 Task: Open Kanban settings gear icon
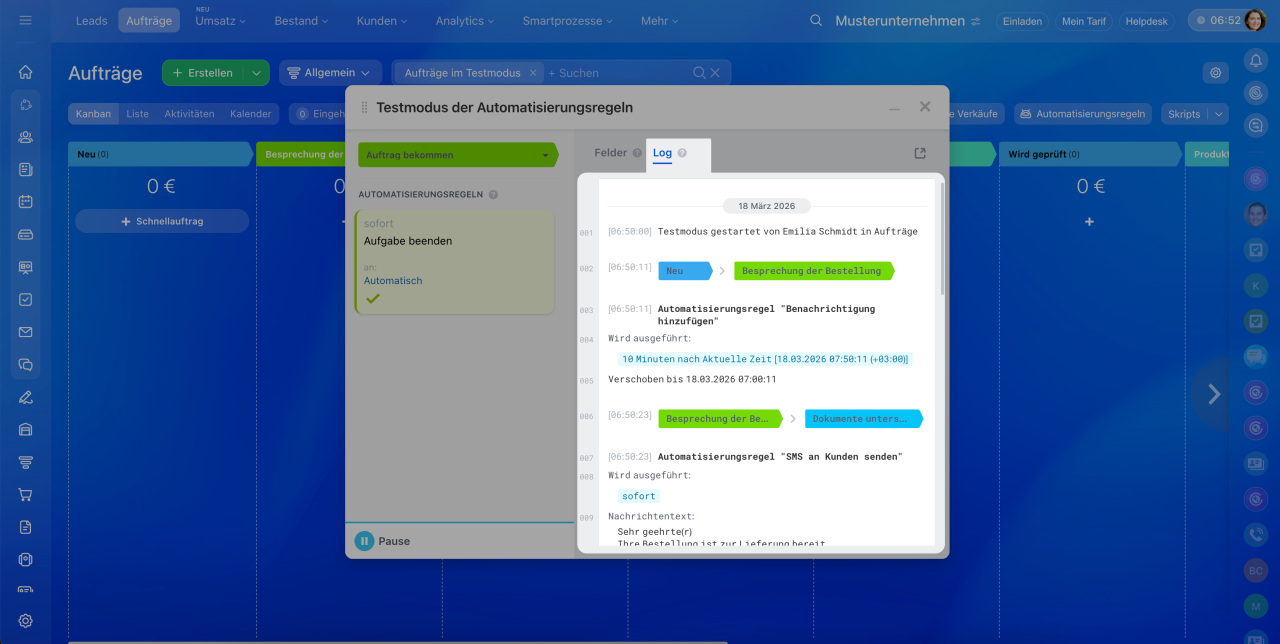pyautogui.click(x=1215, y=72)
